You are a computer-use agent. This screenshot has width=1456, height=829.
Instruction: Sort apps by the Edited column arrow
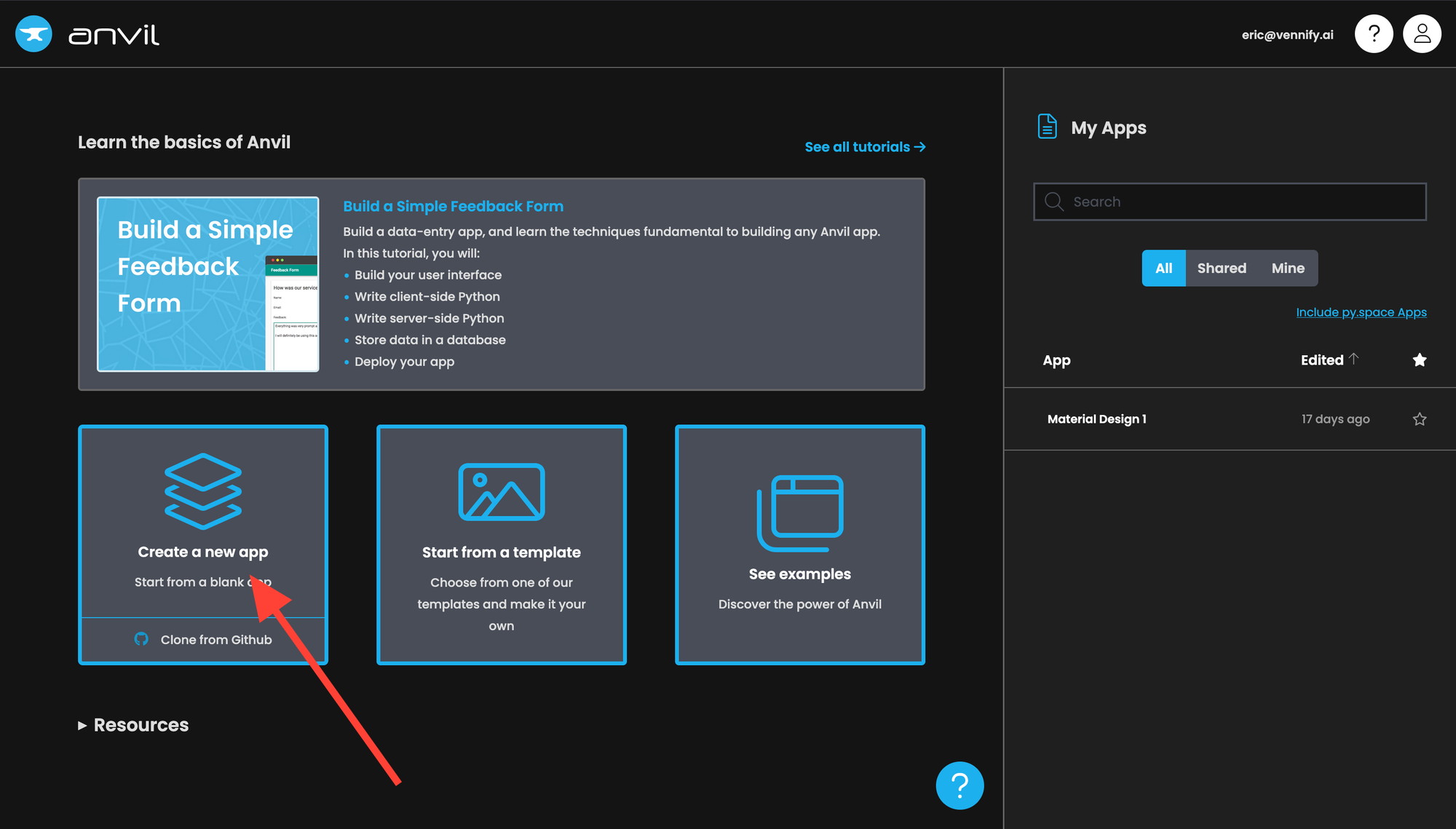click(1353, 359)
